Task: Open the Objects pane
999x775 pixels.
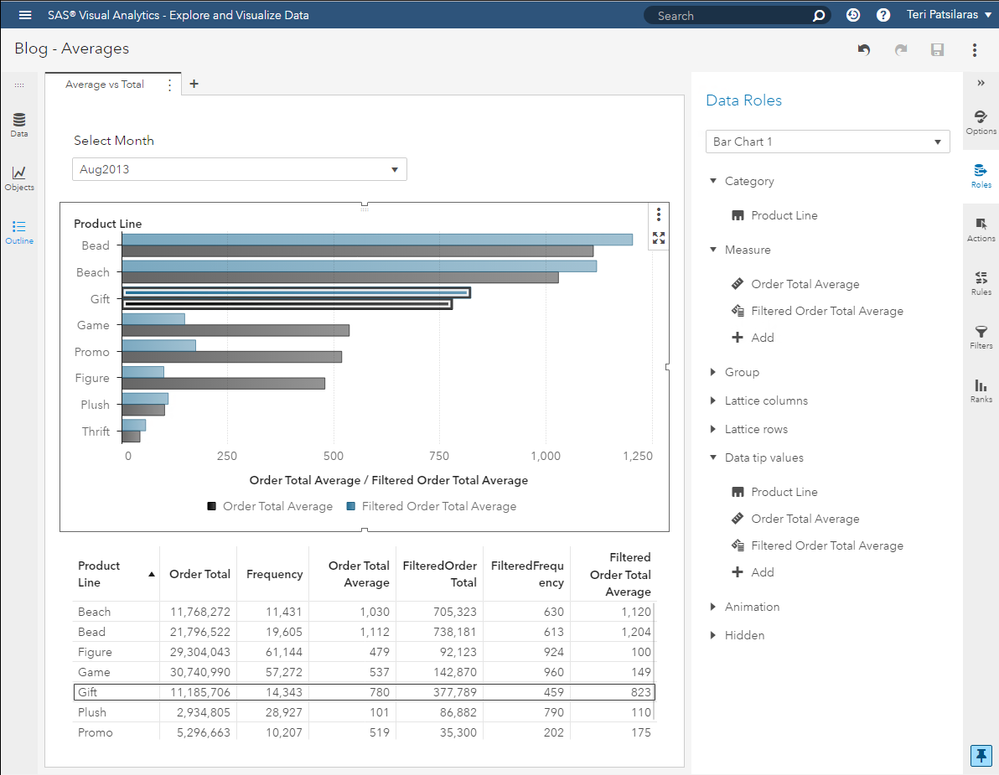Action: pyautogui.click(x=19, y=178)
